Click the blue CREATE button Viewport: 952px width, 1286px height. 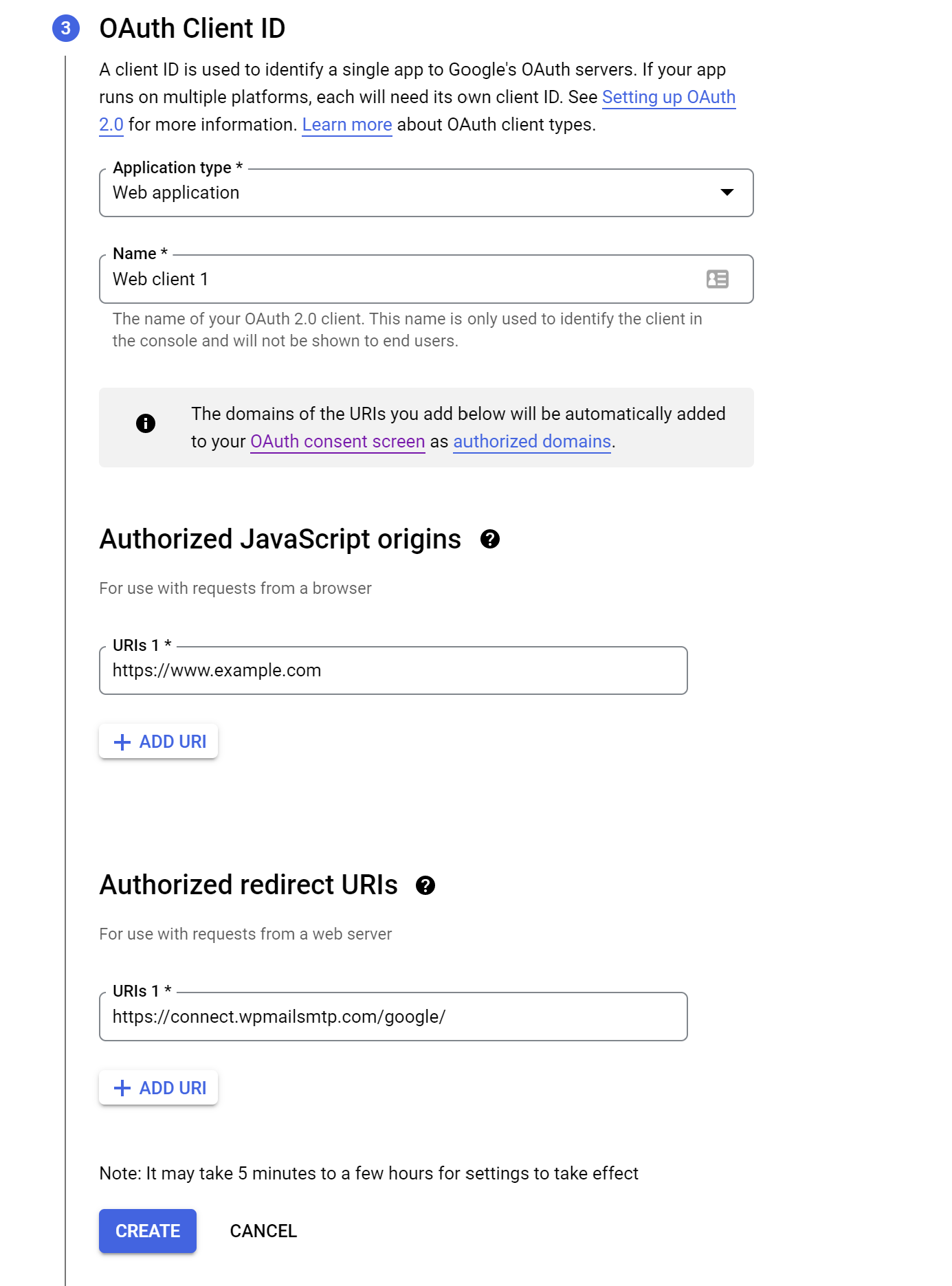tap(148, 1231)
